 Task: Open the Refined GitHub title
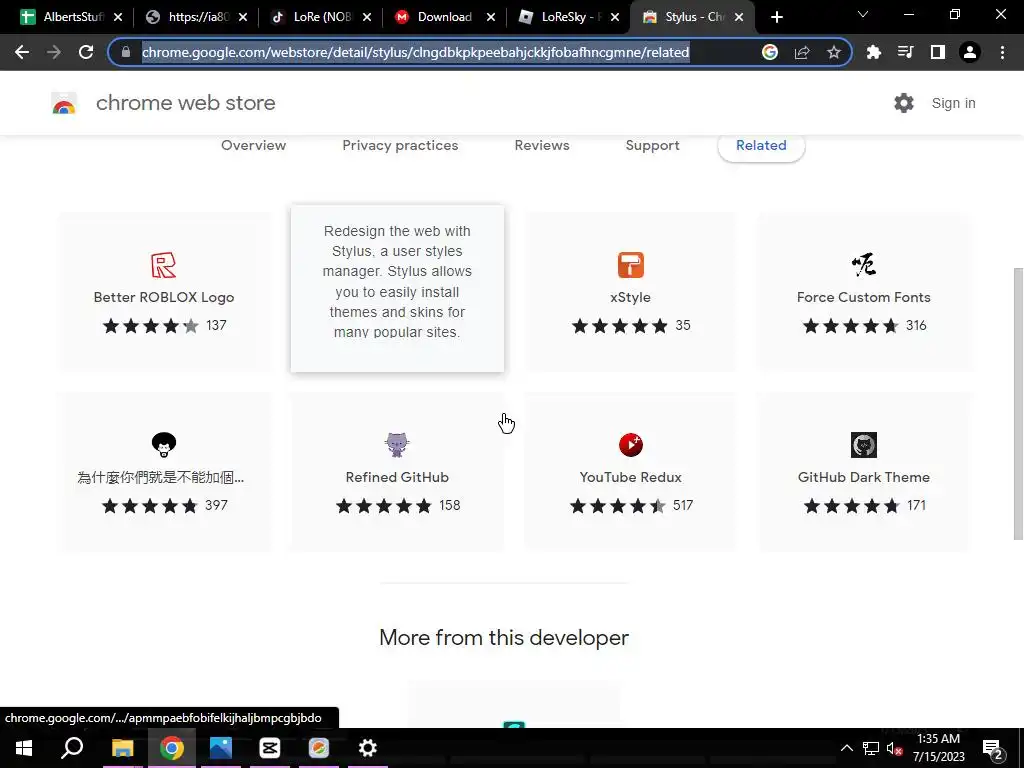click(397, 477)
